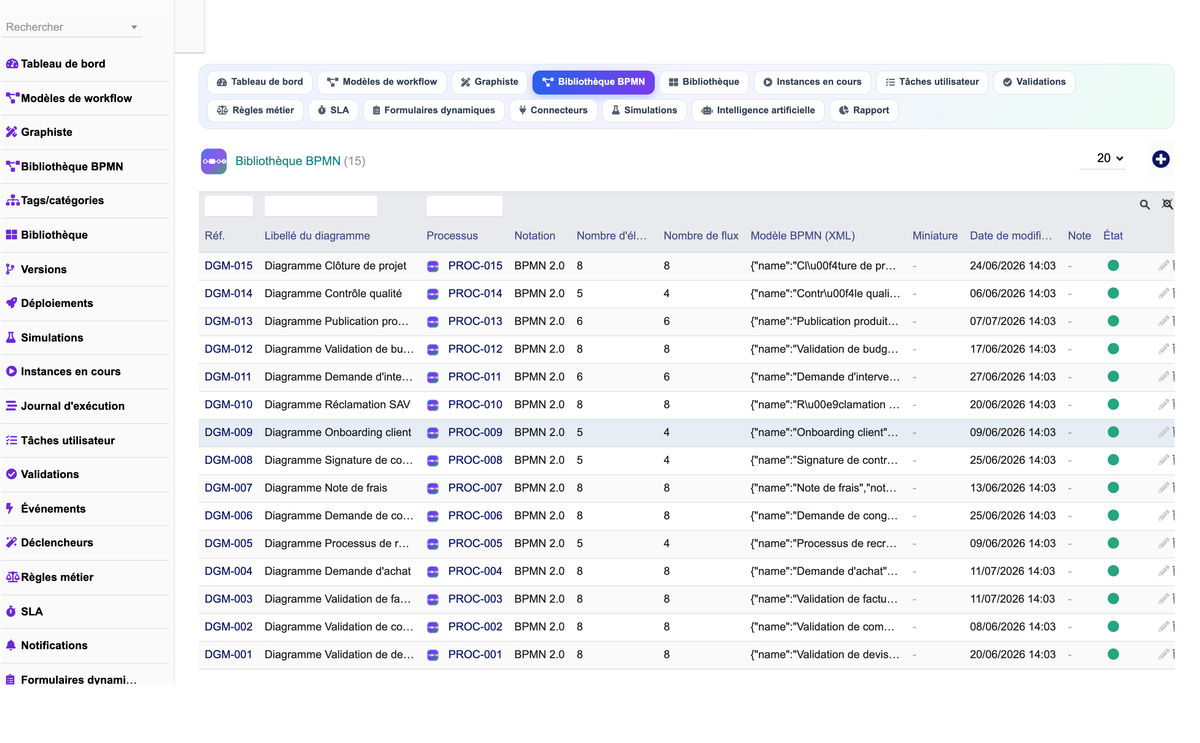Open Journal d'exécution in sidebar
This screenshot has height=743, width=1200.
(x=65, y=406)
